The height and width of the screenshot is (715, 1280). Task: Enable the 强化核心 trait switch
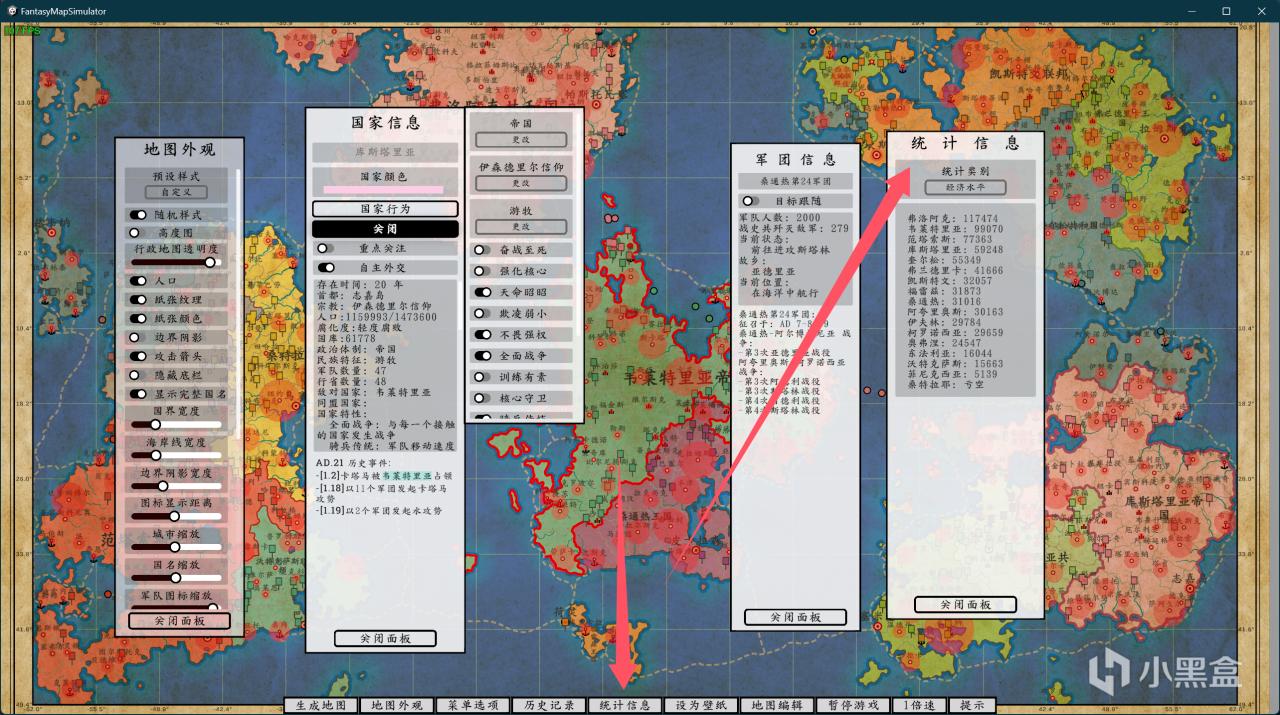pos(482,271)
